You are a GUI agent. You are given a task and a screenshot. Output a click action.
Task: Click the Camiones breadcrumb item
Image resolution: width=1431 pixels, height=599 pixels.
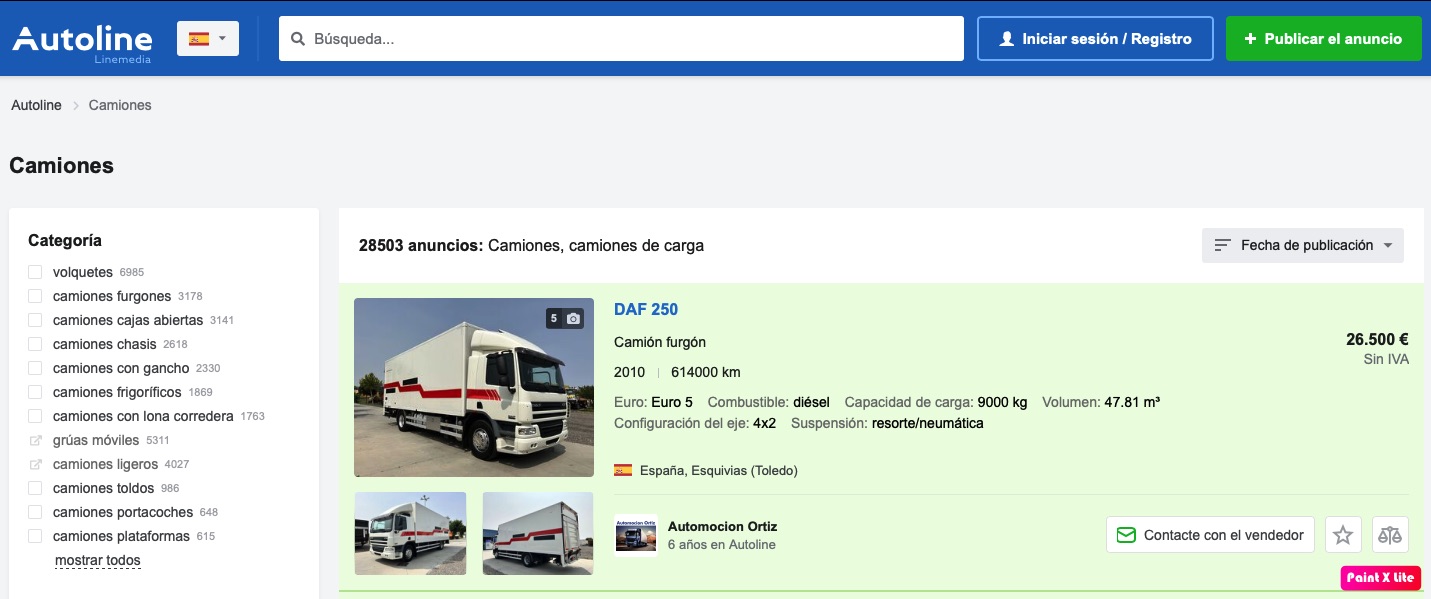tap(120, 105)
